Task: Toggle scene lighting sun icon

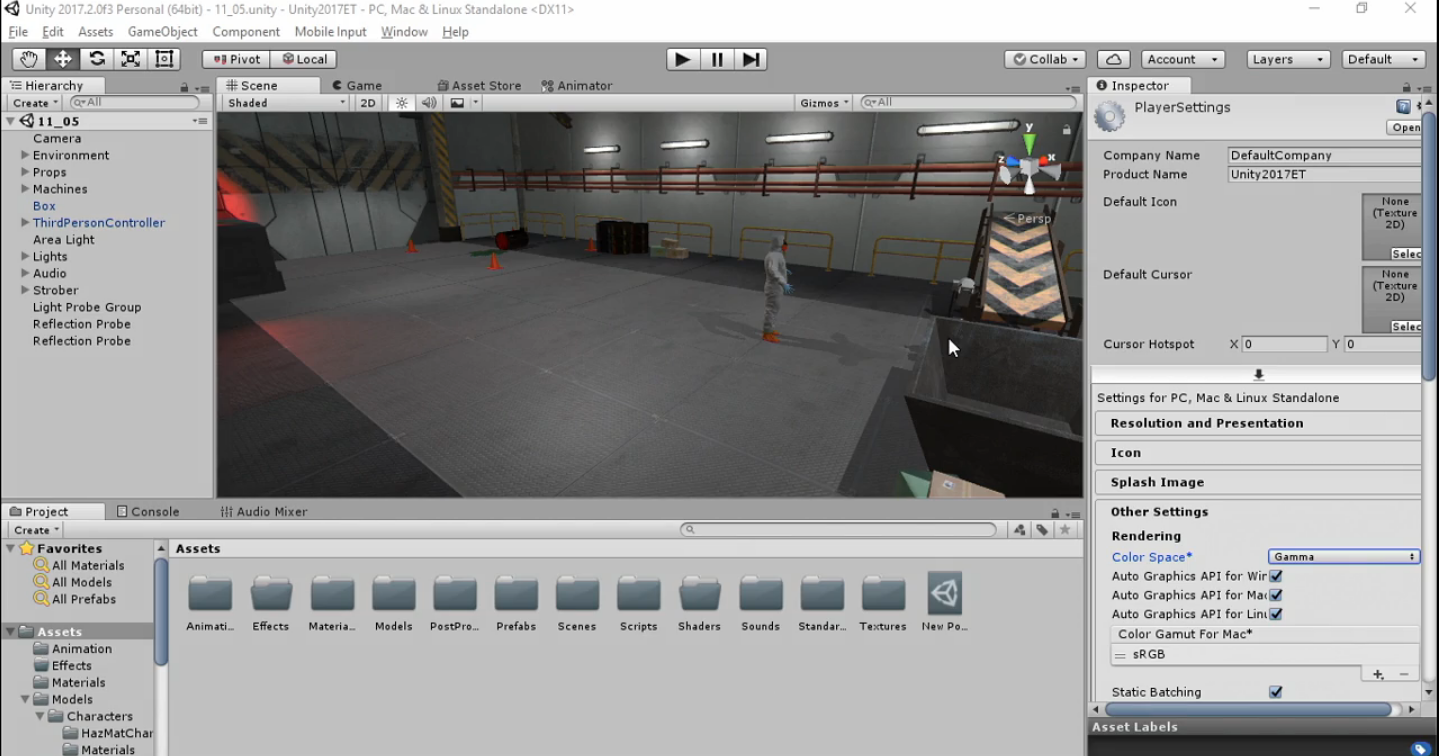Action: 402,103
